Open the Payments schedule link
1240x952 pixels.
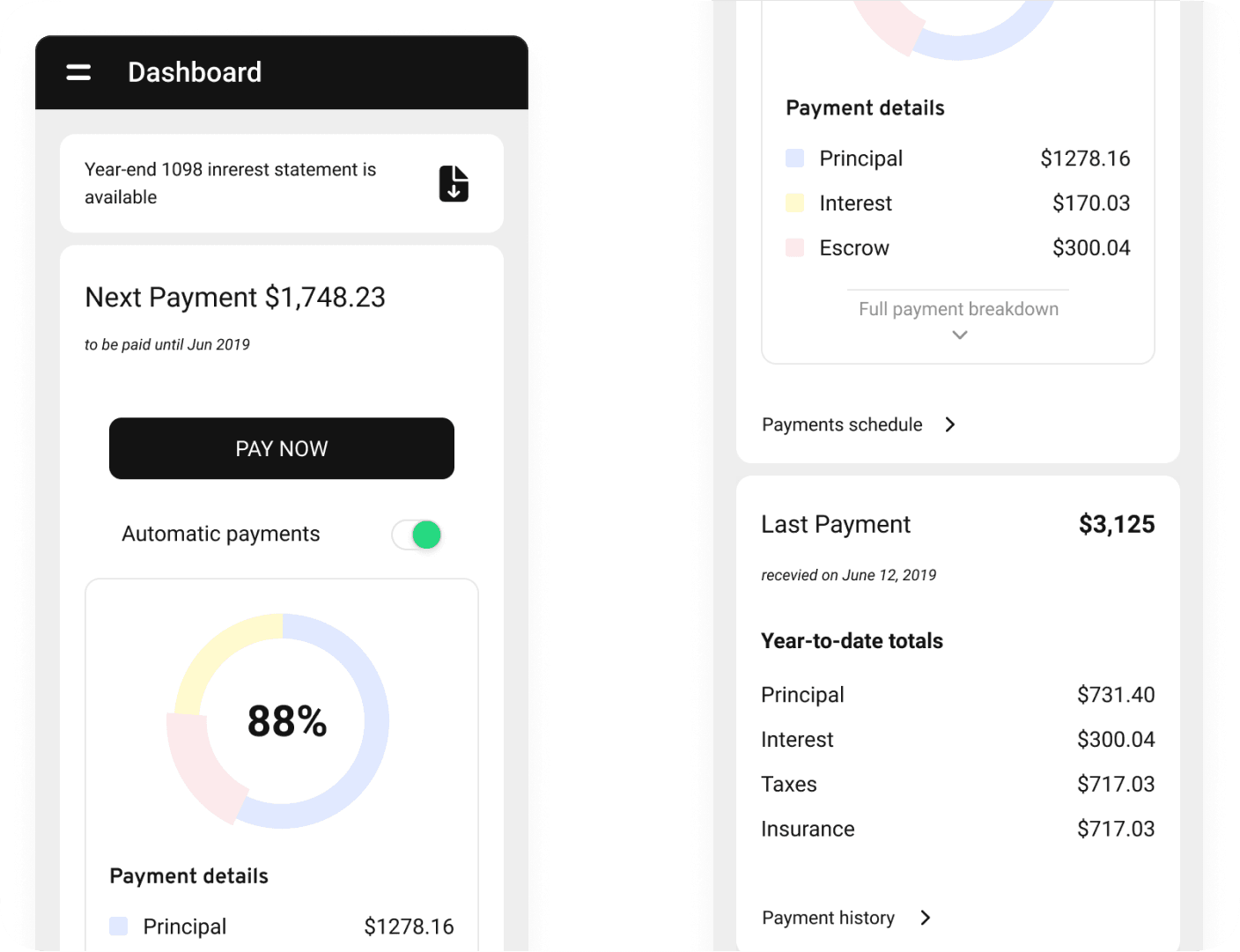click(842, 424)
